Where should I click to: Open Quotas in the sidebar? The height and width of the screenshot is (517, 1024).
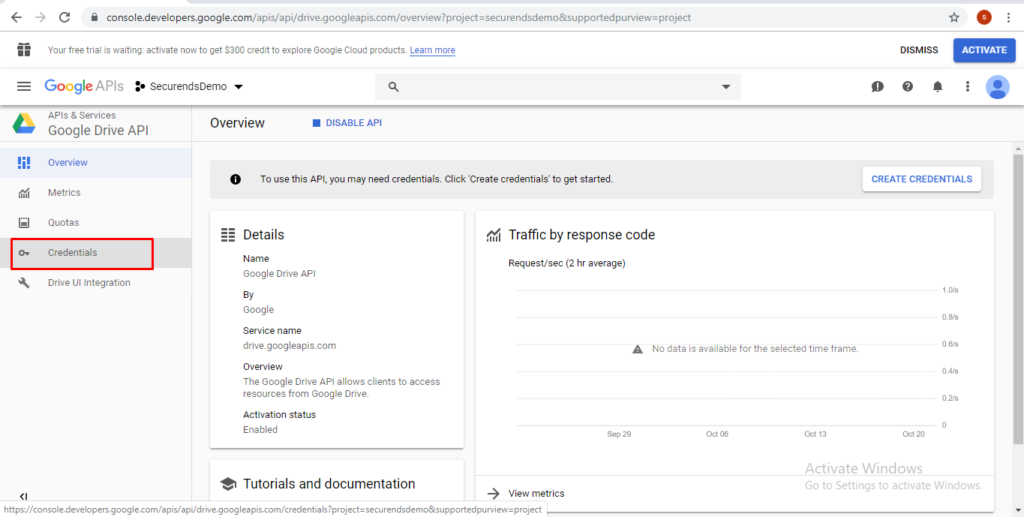coord(95,223)
